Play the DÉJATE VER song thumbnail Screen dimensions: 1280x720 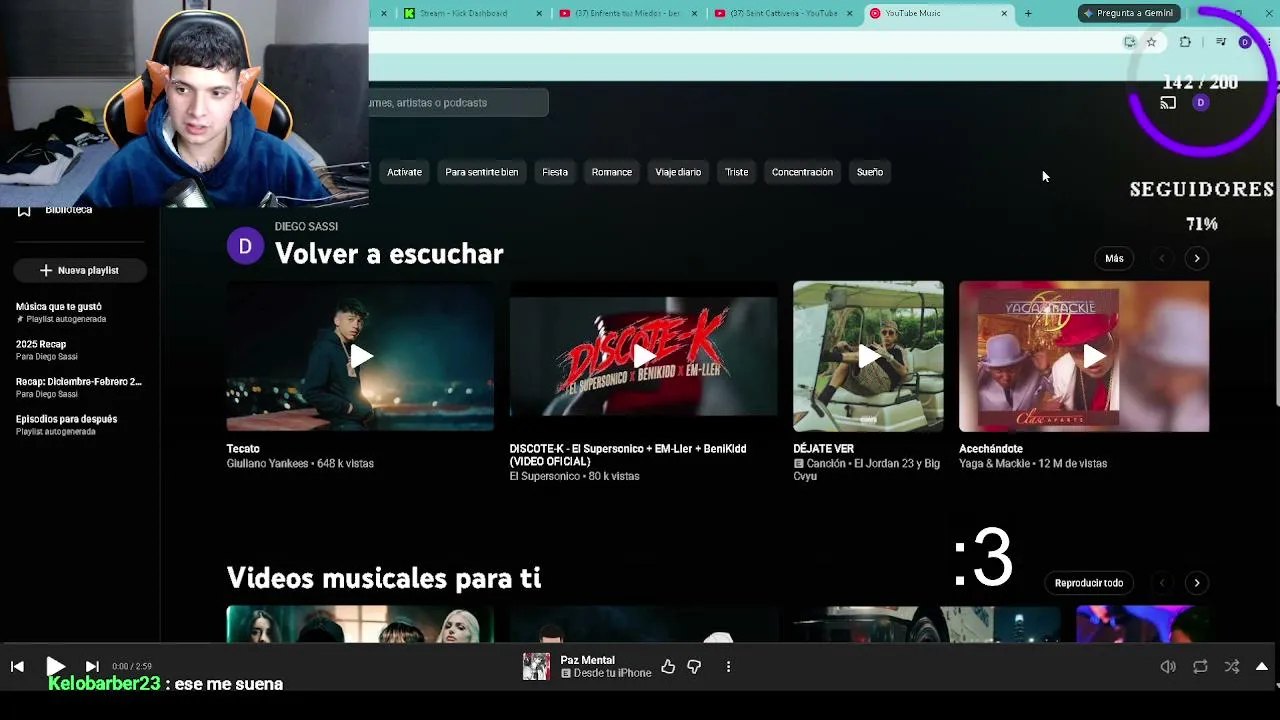868,356
